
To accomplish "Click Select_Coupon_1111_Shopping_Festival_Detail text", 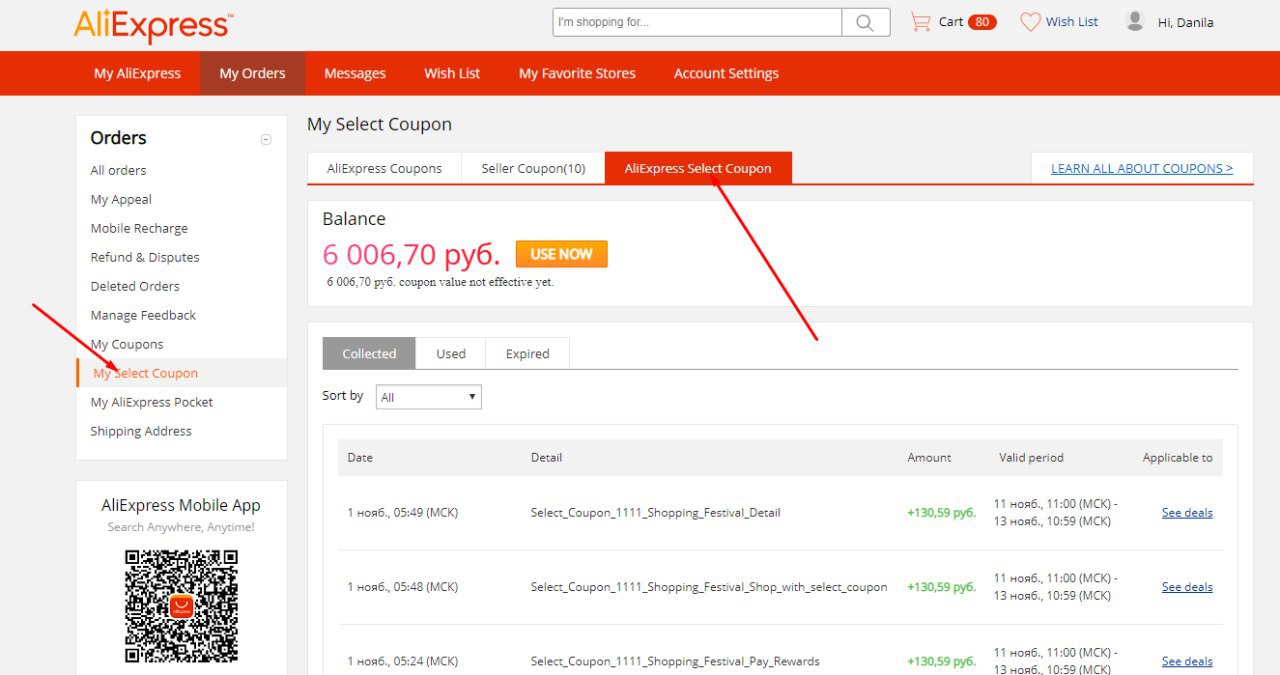I will [655, 512].
